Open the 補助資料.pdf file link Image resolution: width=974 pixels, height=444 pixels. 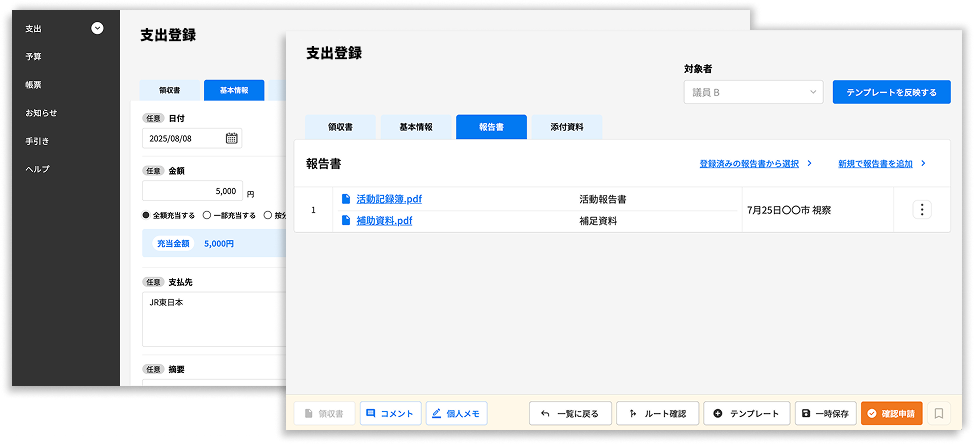(385, 220)
